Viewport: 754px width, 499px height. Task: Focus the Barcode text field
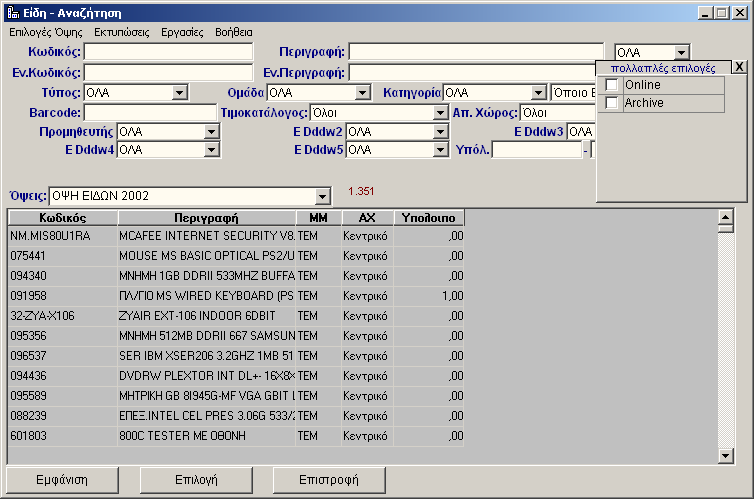click(x=150, y=112)
